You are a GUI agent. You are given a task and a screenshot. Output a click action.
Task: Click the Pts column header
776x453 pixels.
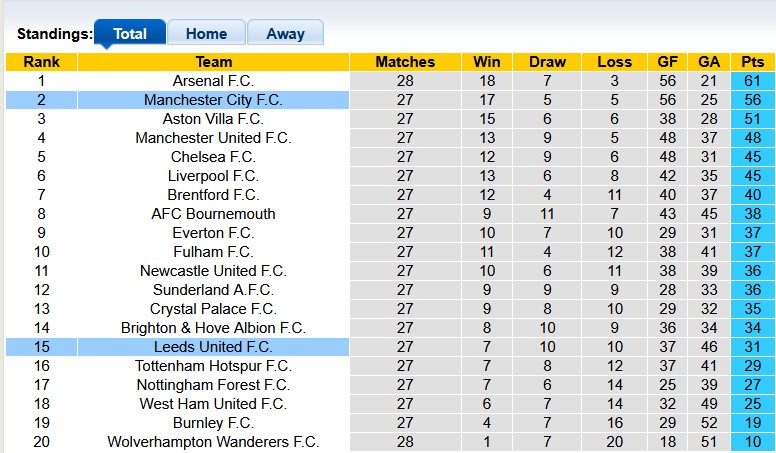tap(753, 62)
